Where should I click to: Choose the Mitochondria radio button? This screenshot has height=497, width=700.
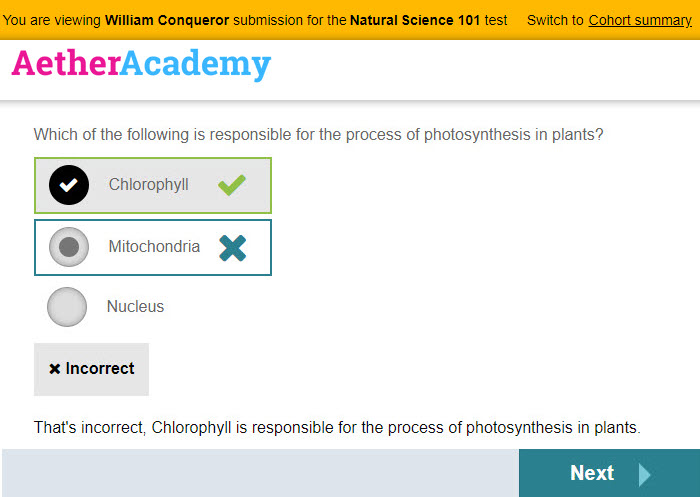(69, 247)
